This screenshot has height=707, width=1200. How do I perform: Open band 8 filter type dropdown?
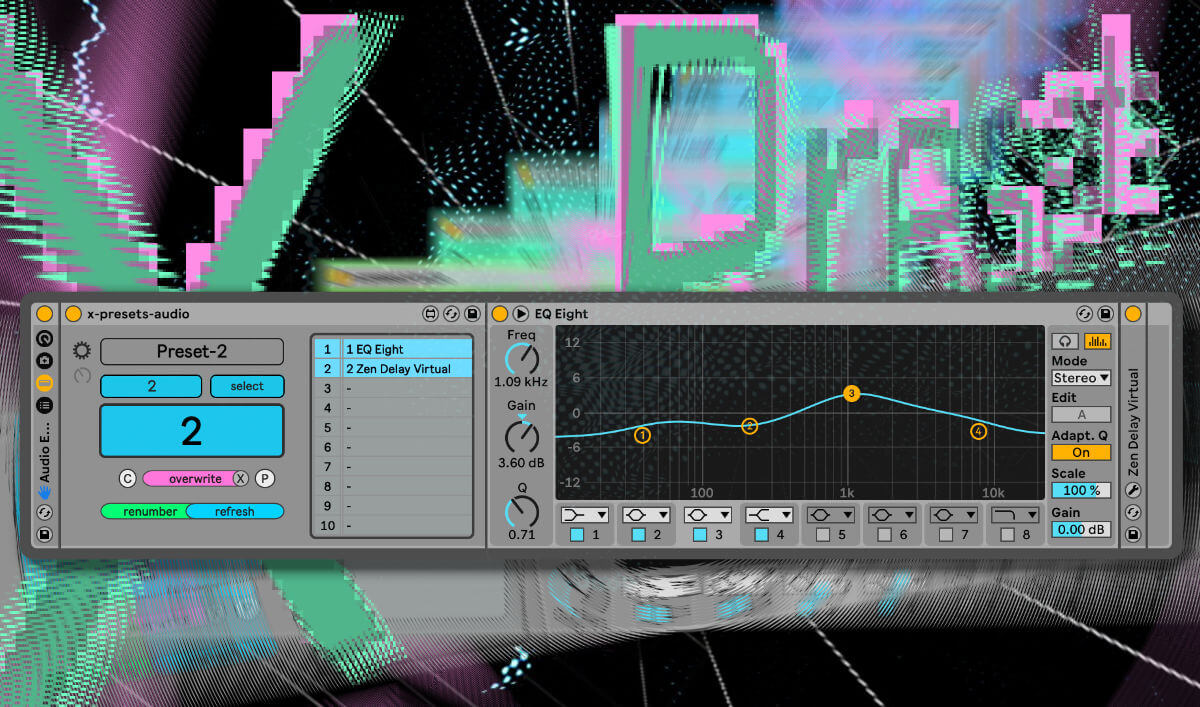point(1014,514)
